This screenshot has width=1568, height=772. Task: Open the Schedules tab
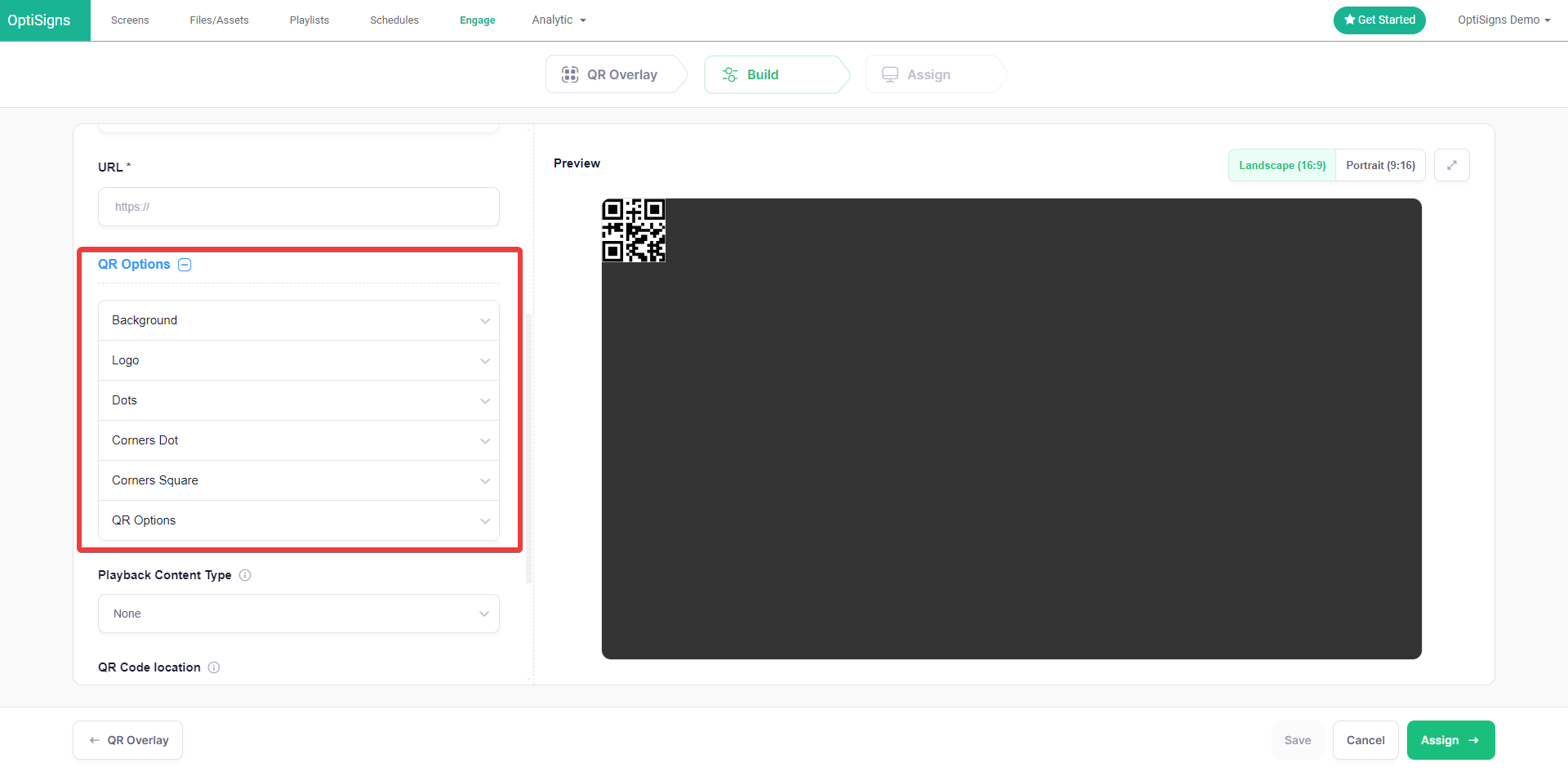tap(394, 20)
